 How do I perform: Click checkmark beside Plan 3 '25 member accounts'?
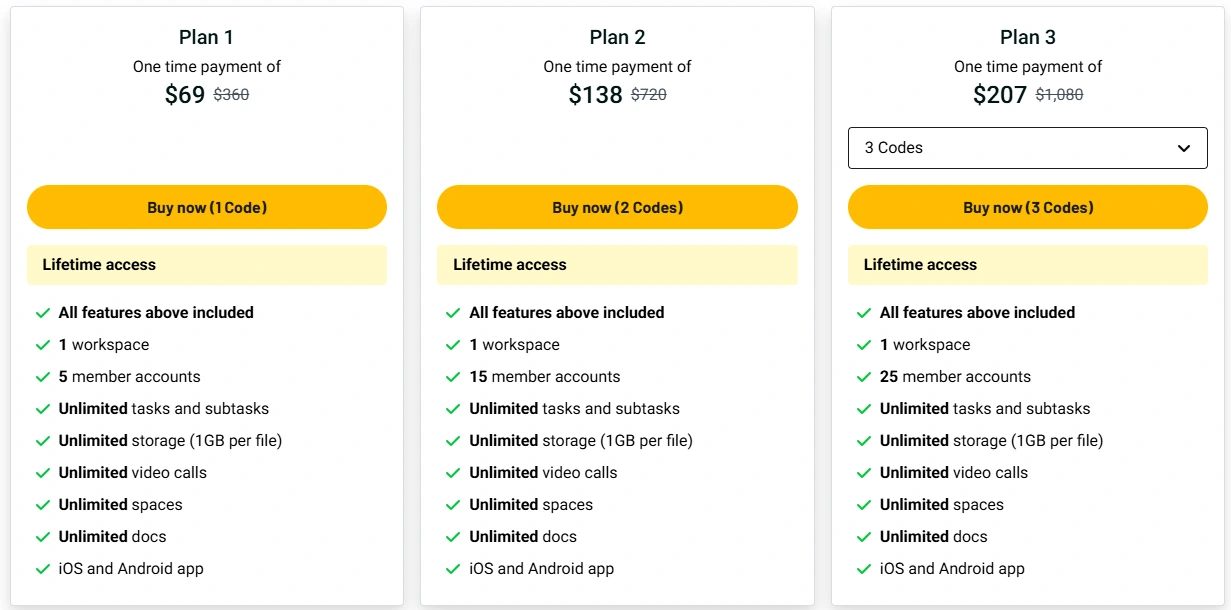(864, 377)
